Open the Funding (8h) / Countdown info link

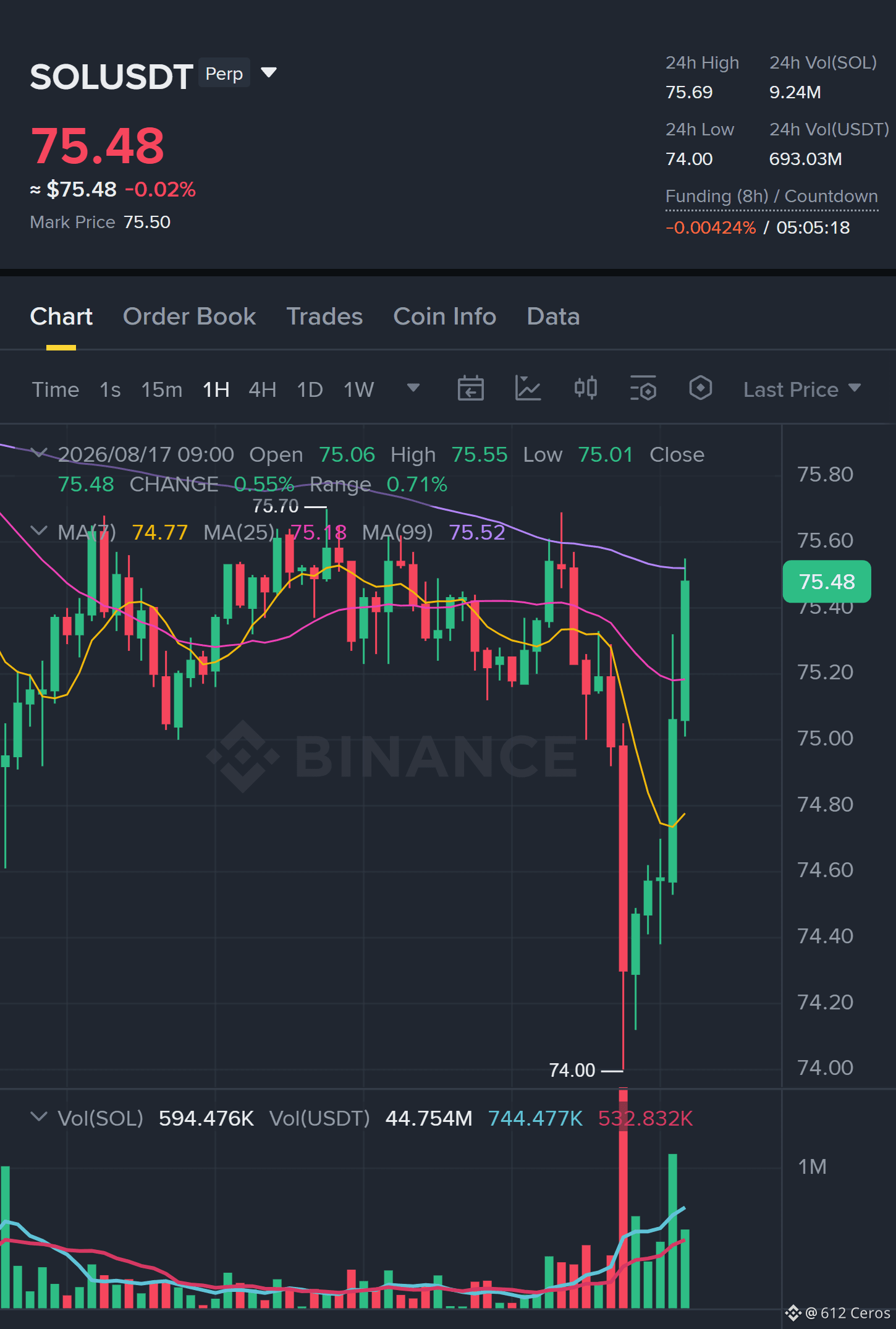(x=772, y=197)
